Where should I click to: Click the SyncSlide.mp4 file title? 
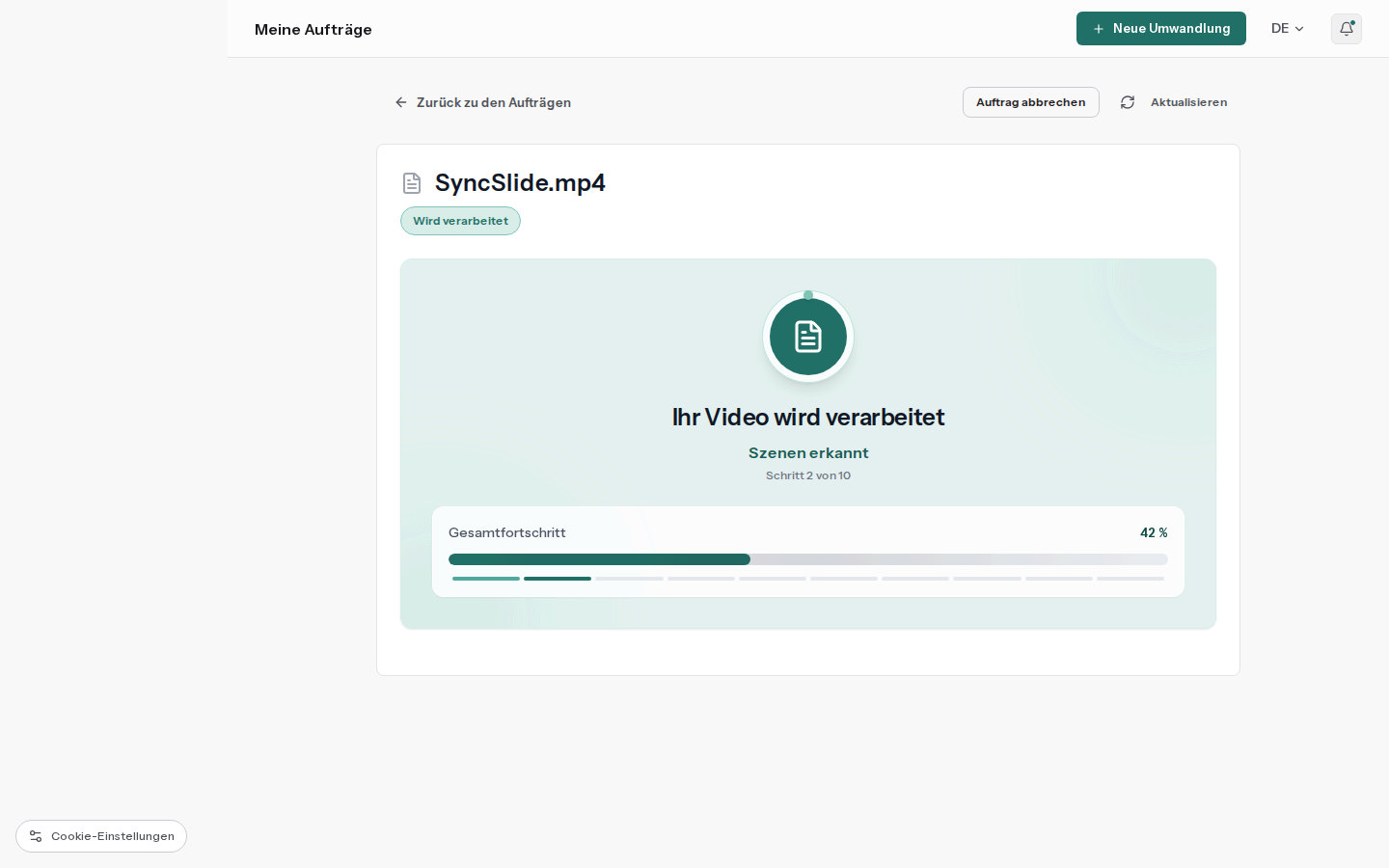pos(520,183)
